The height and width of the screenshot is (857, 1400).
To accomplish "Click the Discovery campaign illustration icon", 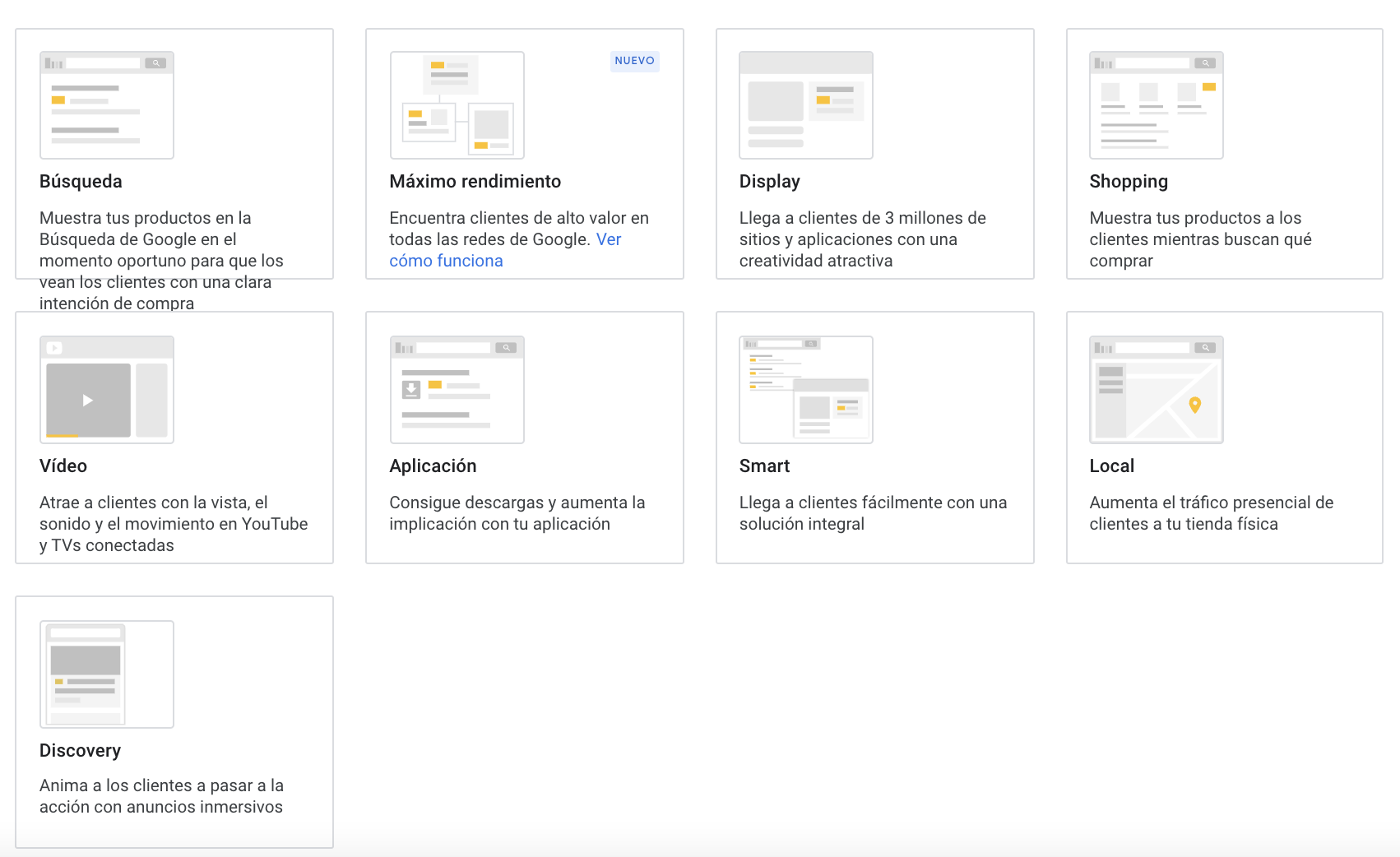I will coord(107,674).
